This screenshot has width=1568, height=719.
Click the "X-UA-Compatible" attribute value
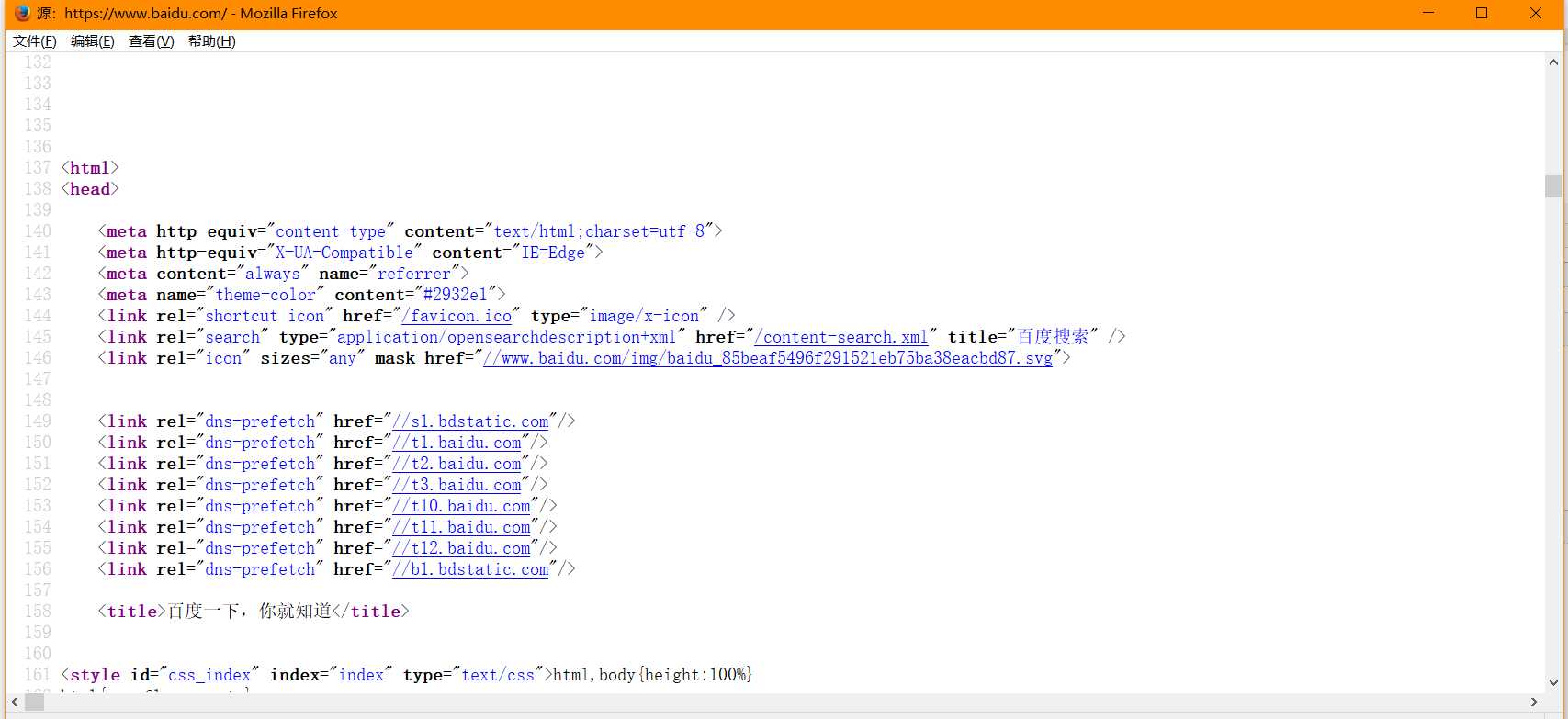(344, 253)
